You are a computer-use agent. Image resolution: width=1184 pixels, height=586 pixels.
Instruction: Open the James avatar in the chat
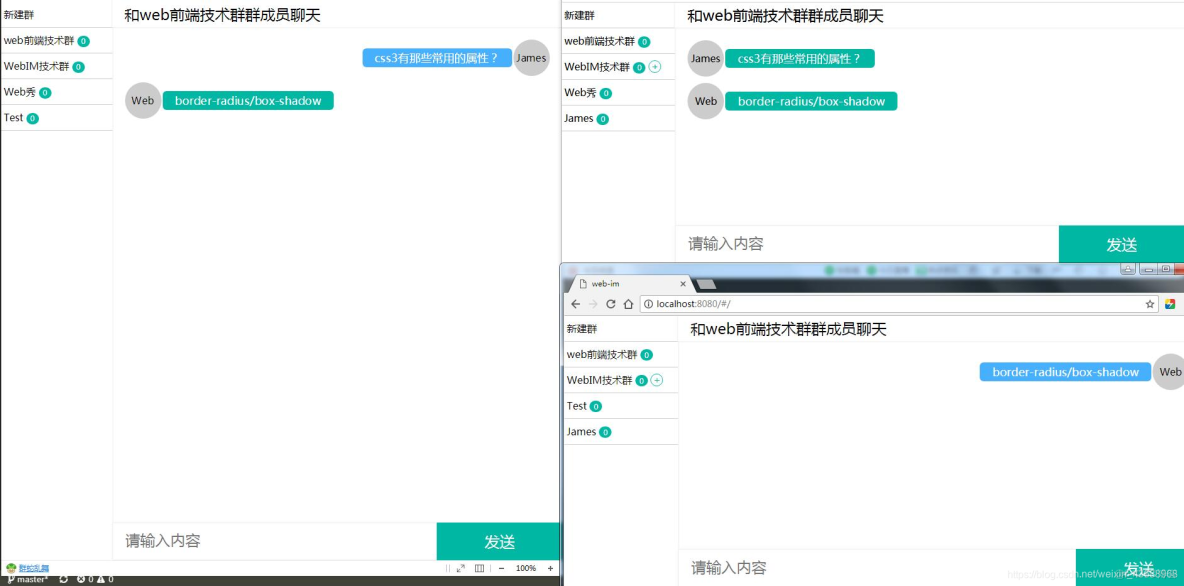click(531, 57)
